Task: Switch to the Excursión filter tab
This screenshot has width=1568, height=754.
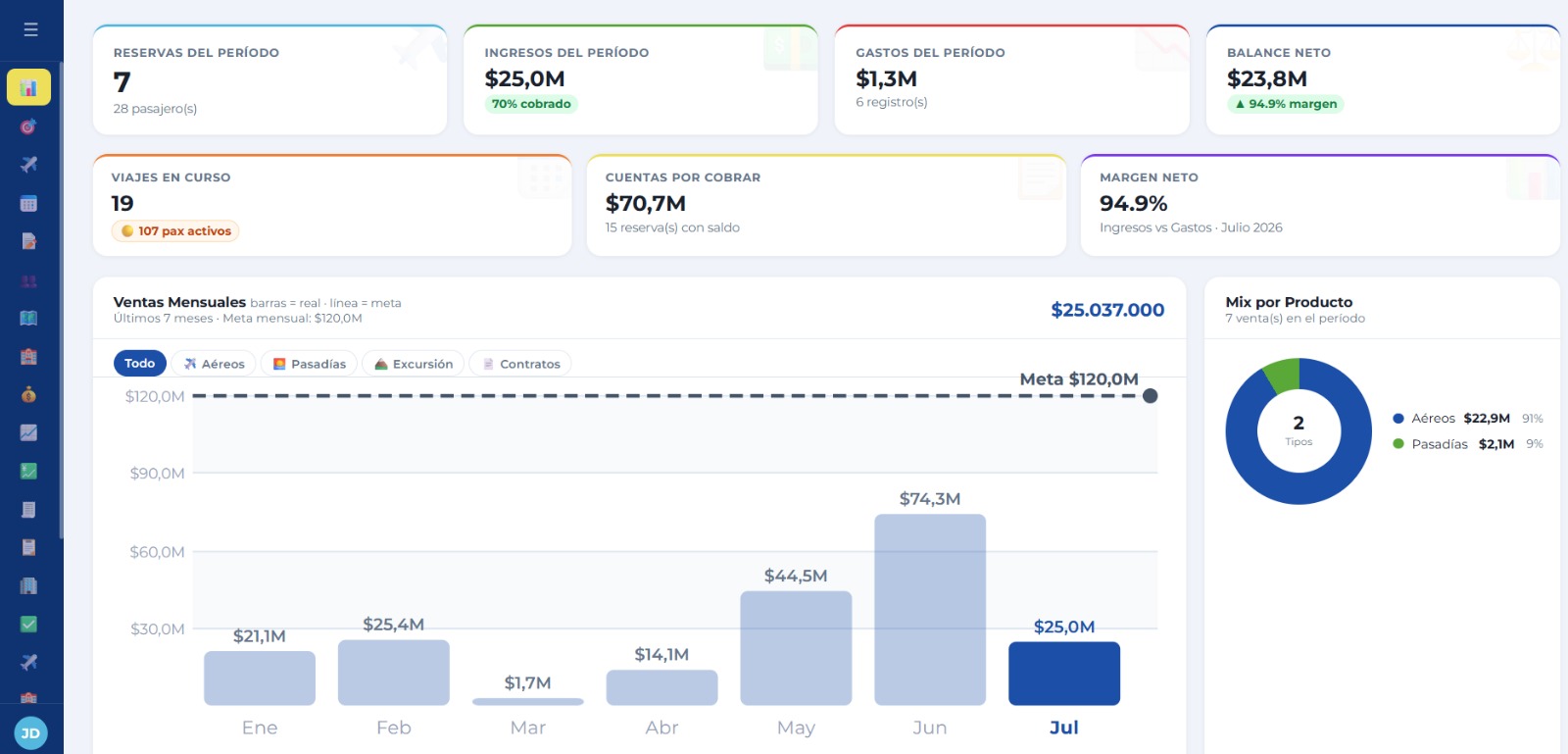Action: point(414,364)
